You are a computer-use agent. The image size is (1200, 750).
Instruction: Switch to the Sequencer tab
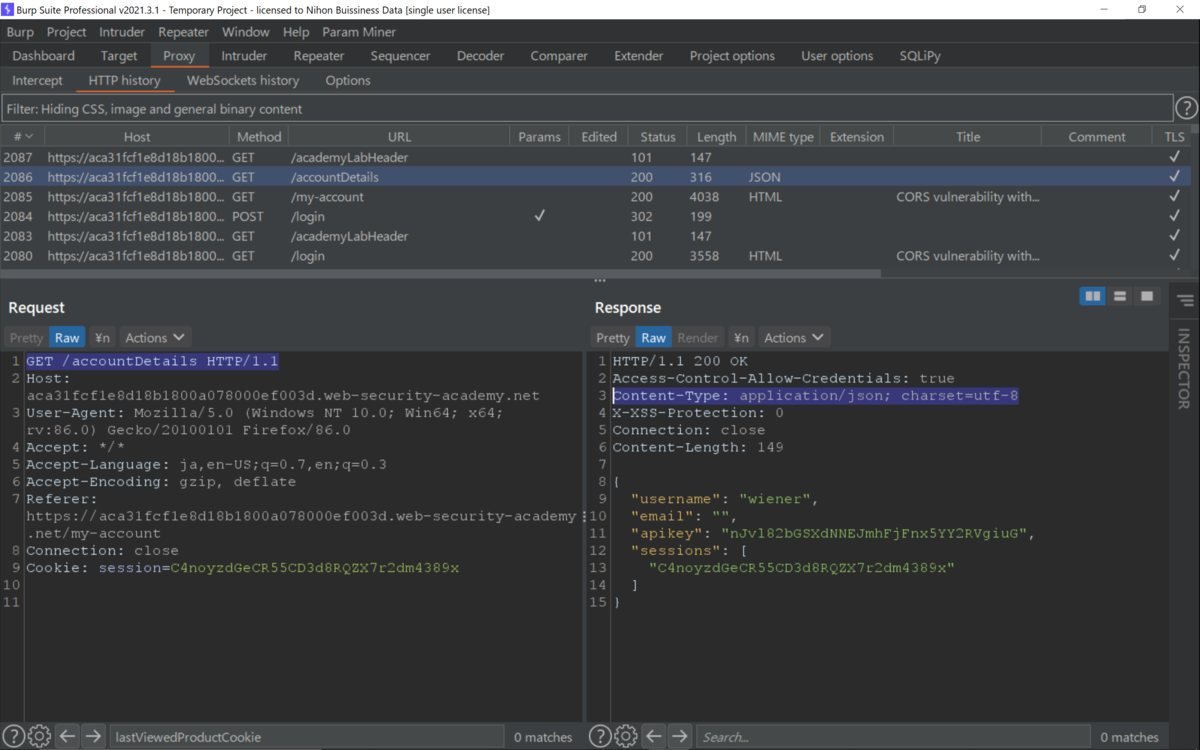coord(400,56)
